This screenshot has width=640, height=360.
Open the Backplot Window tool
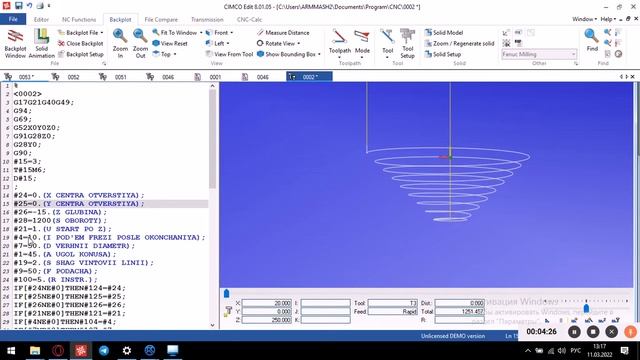point(15,43)
